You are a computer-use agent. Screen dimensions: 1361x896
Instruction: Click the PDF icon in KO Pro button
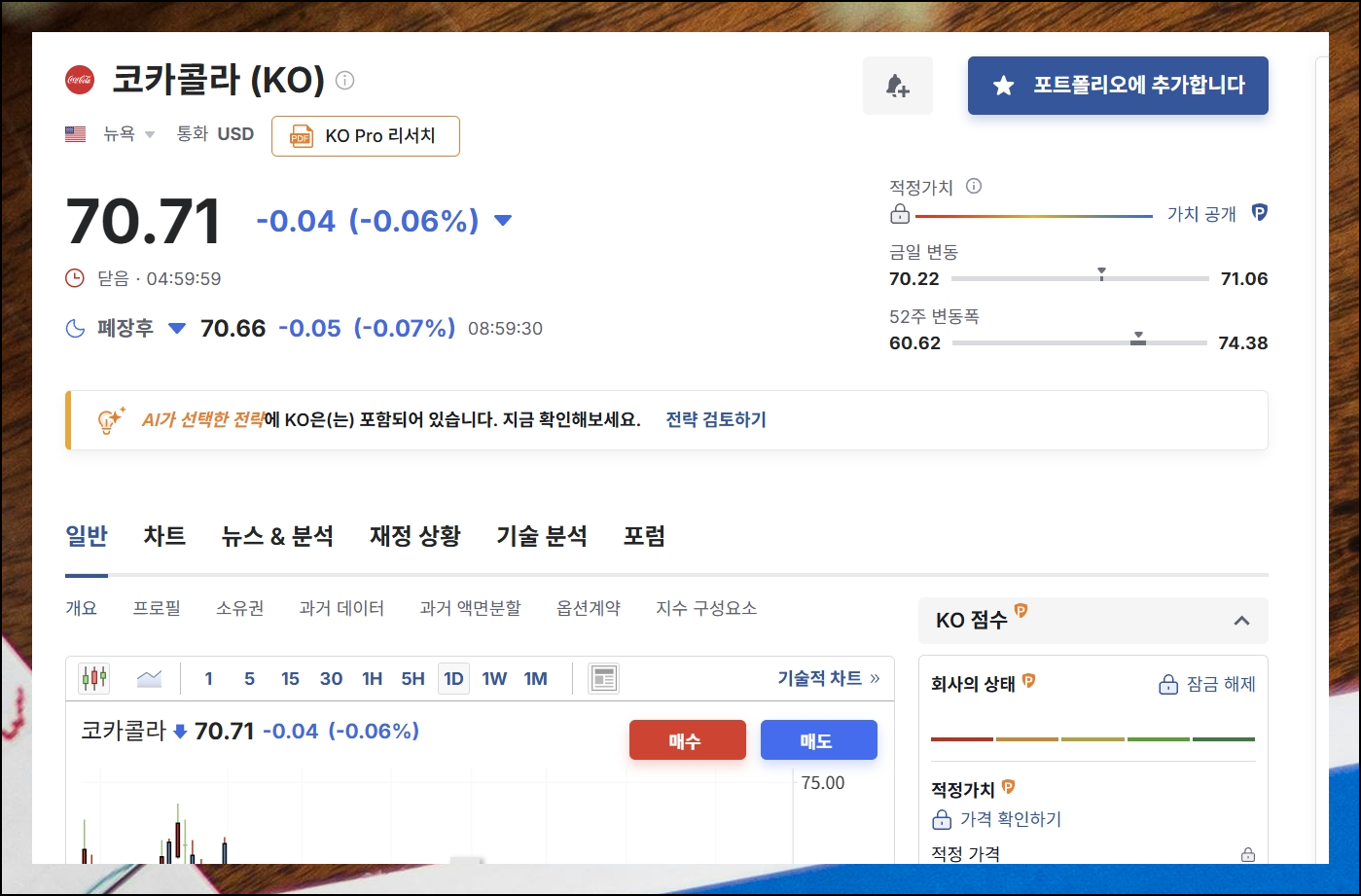click(x=302, y=136)
